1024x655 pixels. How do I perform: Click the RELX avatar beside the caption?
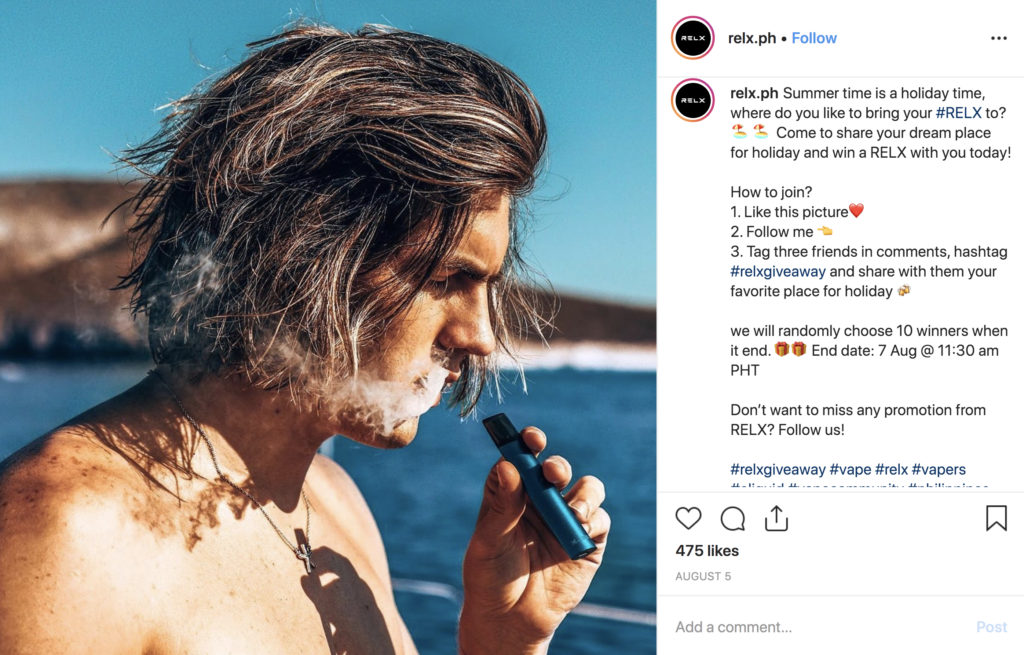coord(693,100)
